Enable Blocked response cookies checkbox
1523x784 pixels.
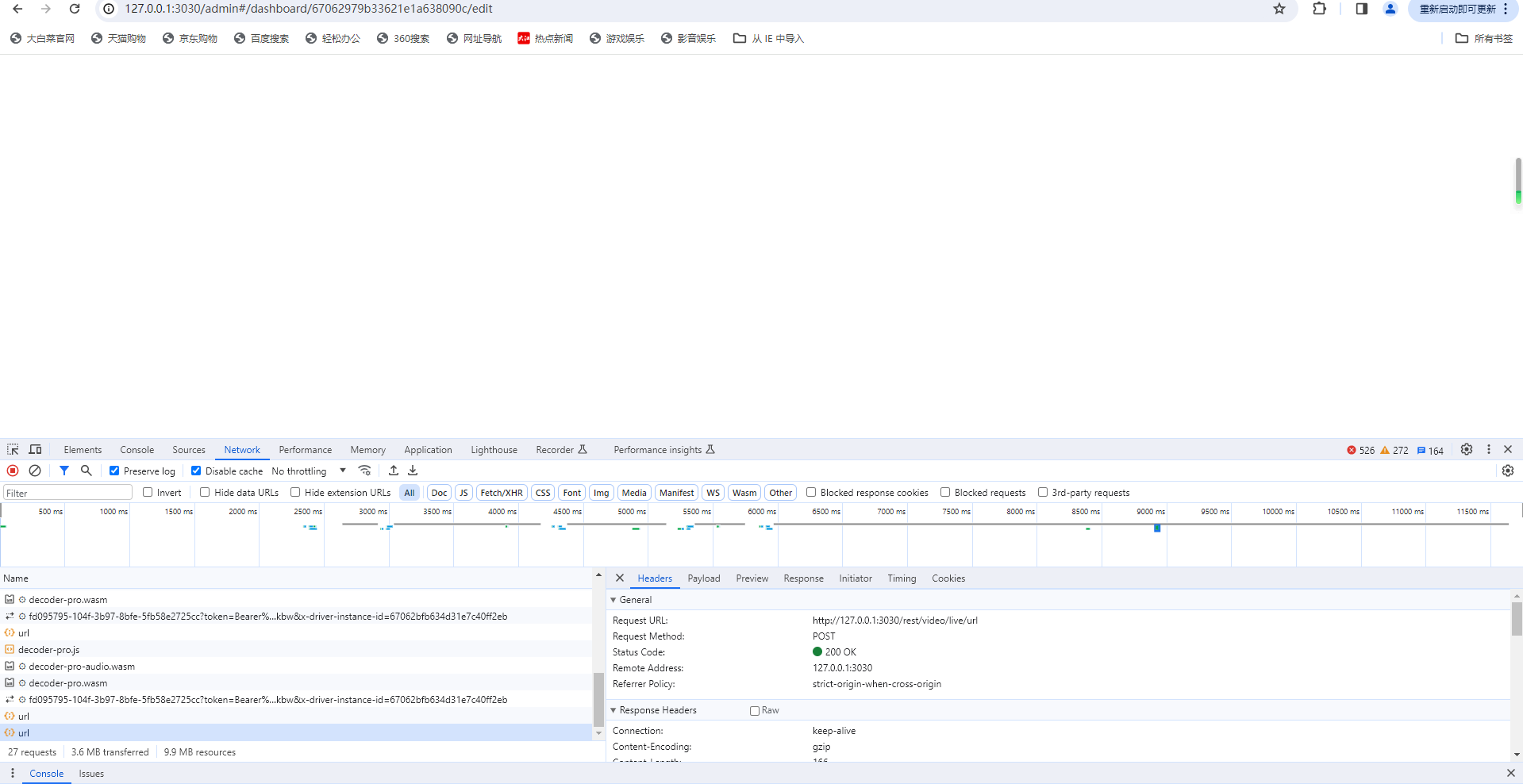click(x=811, y=492)
